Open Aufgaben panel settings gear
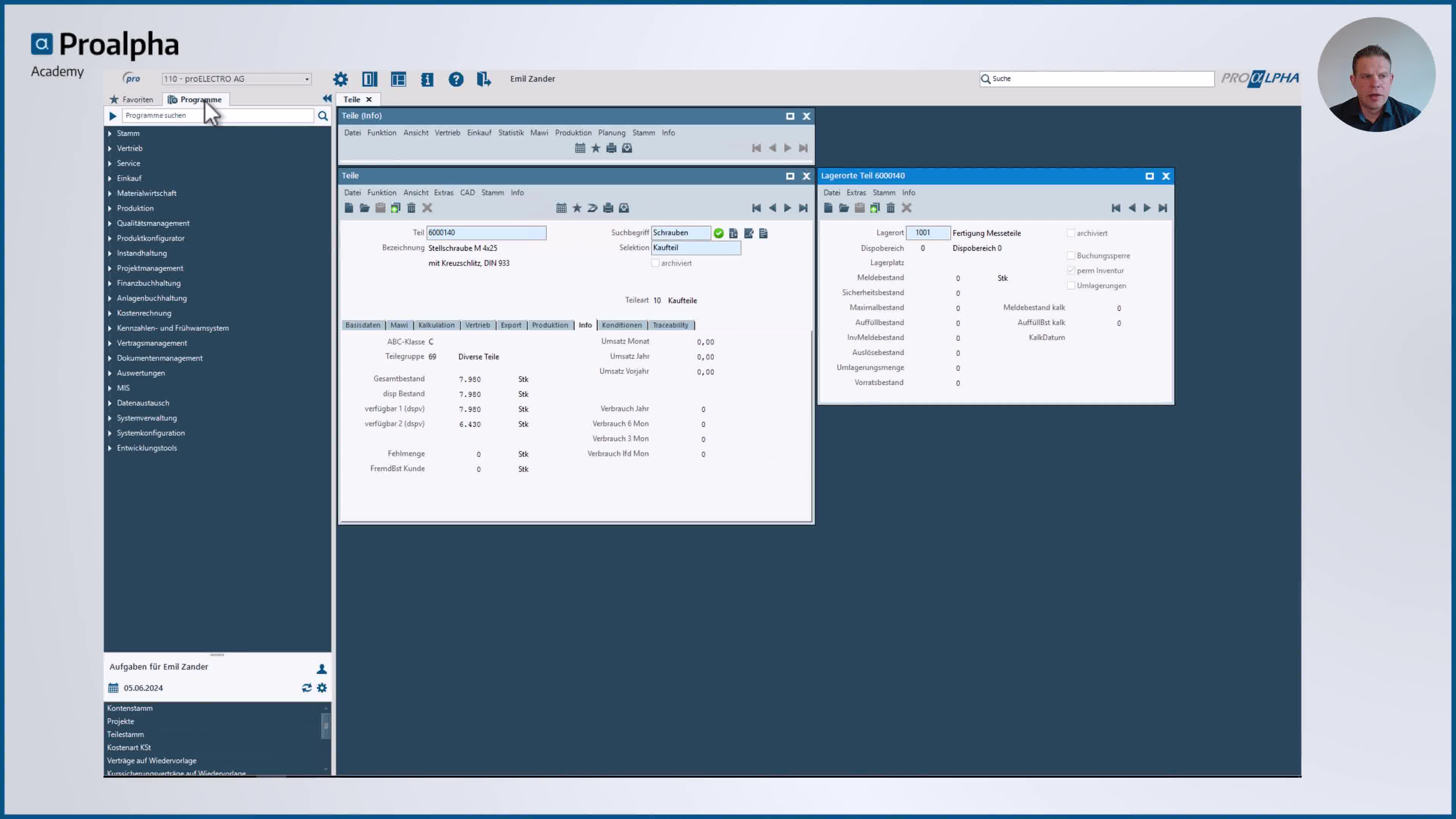This screenshot has width=1456, height=819. [x=322, y=688]
